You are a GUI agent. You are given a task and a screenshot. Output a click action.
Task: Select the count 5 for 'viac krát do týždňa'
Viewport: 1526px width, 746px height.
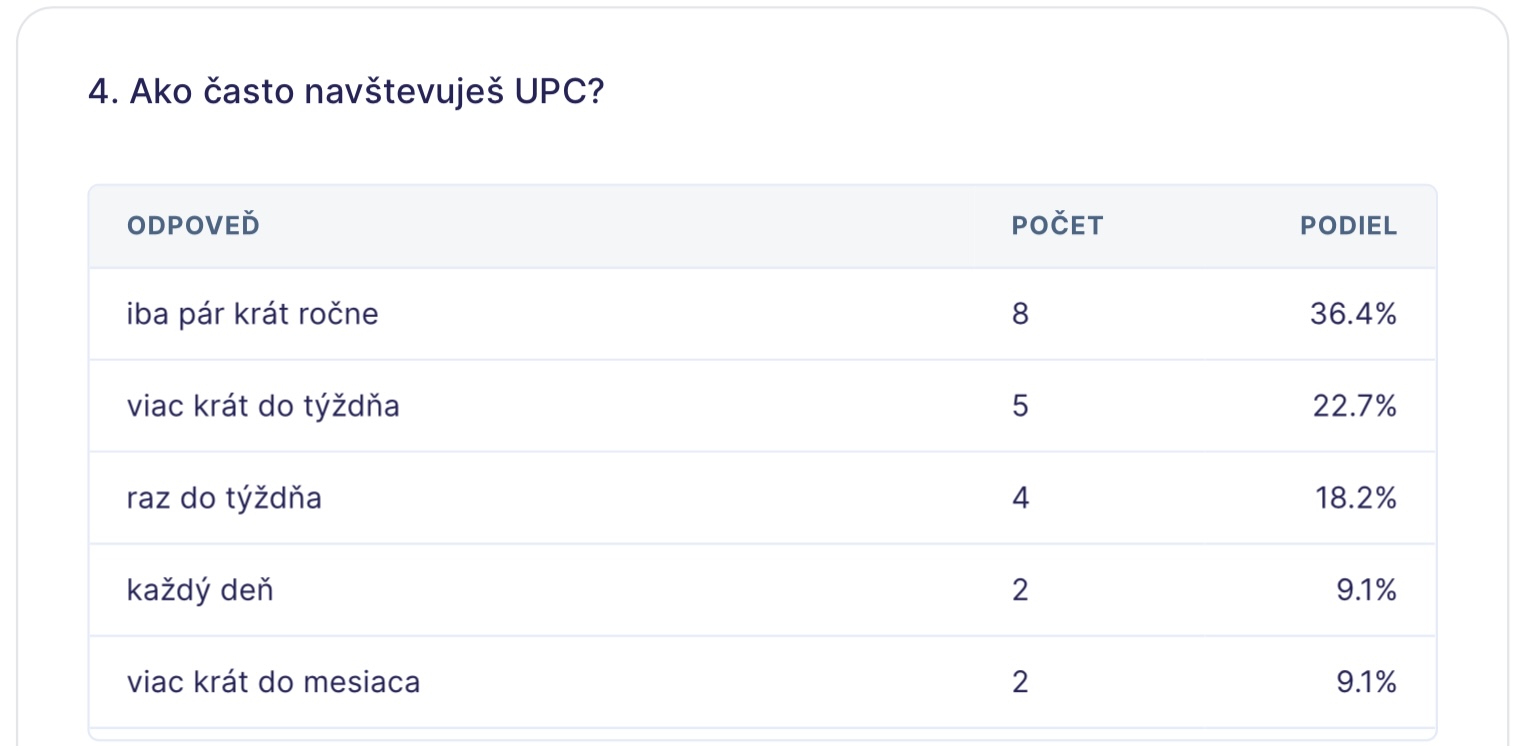(1020, 406)
